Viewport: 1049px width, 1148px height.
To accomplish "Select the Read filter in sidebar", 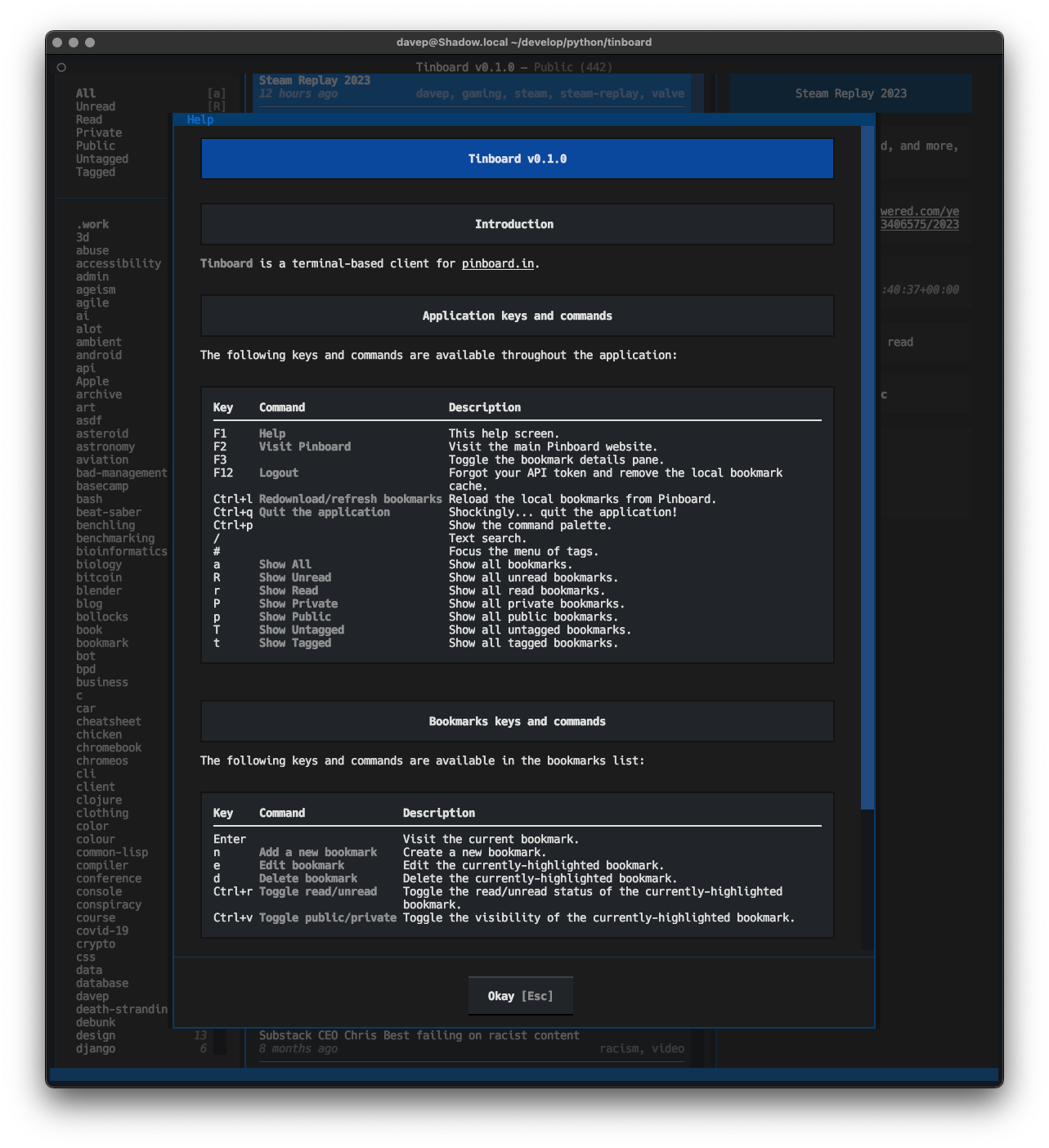I will 89,119.
